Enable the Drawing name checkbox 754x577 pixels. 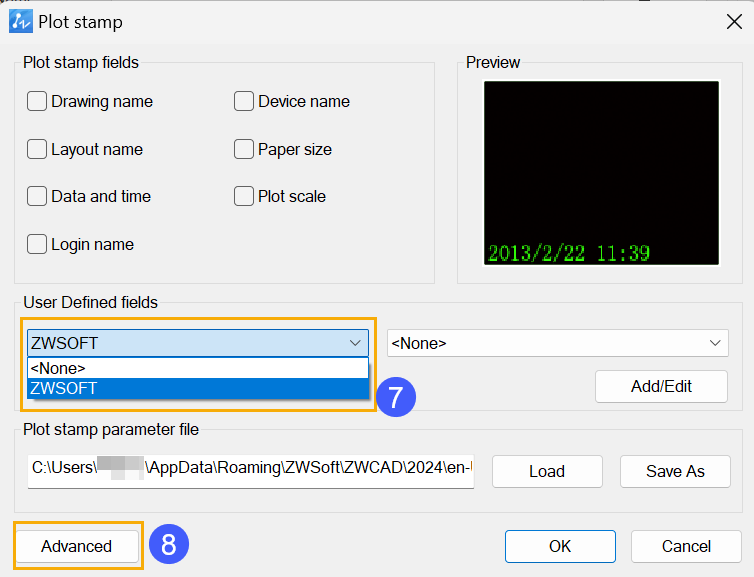coord(37,101)
